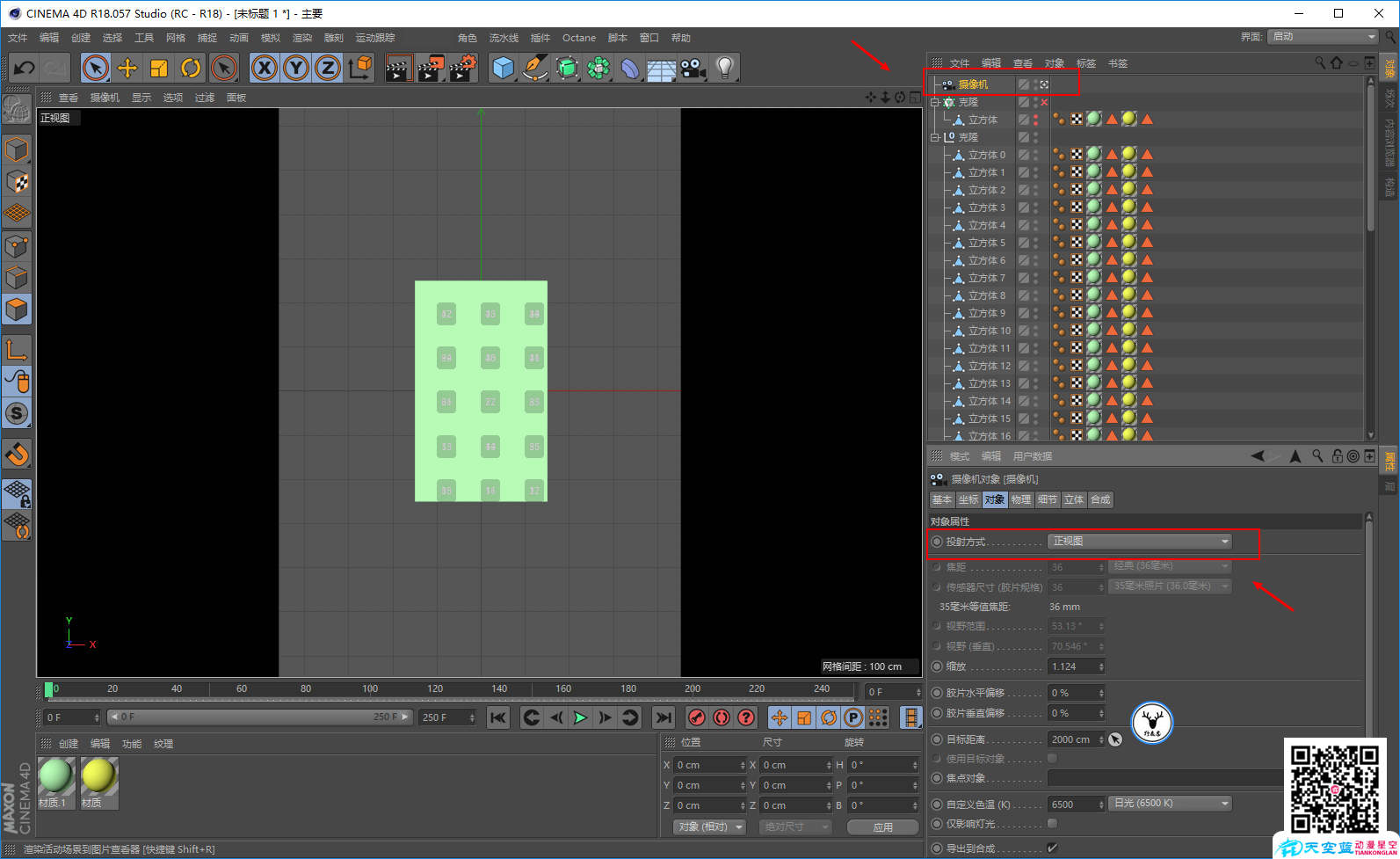The height and width of the screenshot is (859, 1400).
Task: Click Render View clapperboard icon
Action: pyautogui.click(x=399, y=68)
